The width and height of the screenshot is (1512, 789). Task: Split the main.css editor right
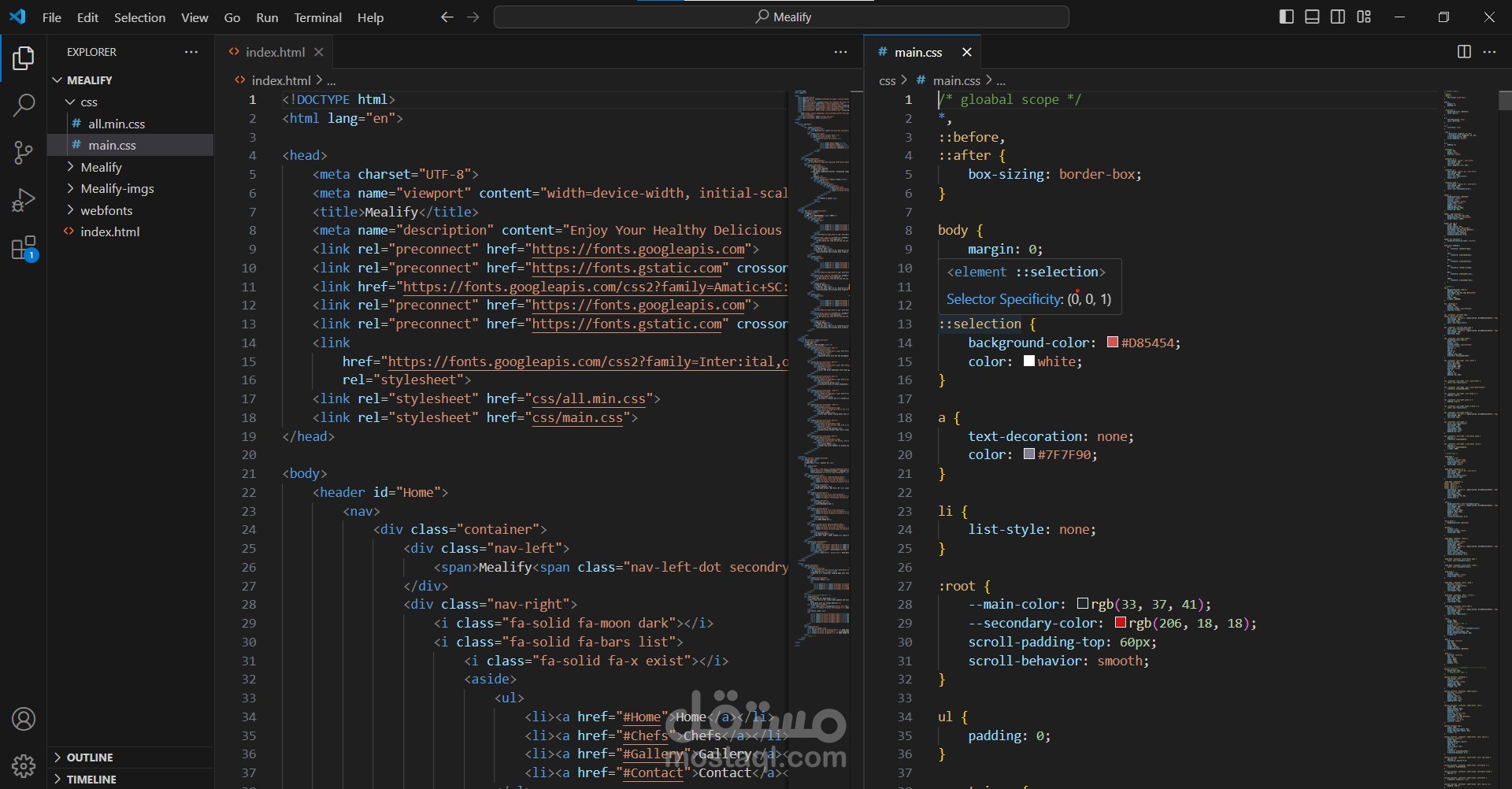click(x=1464, y=52)
